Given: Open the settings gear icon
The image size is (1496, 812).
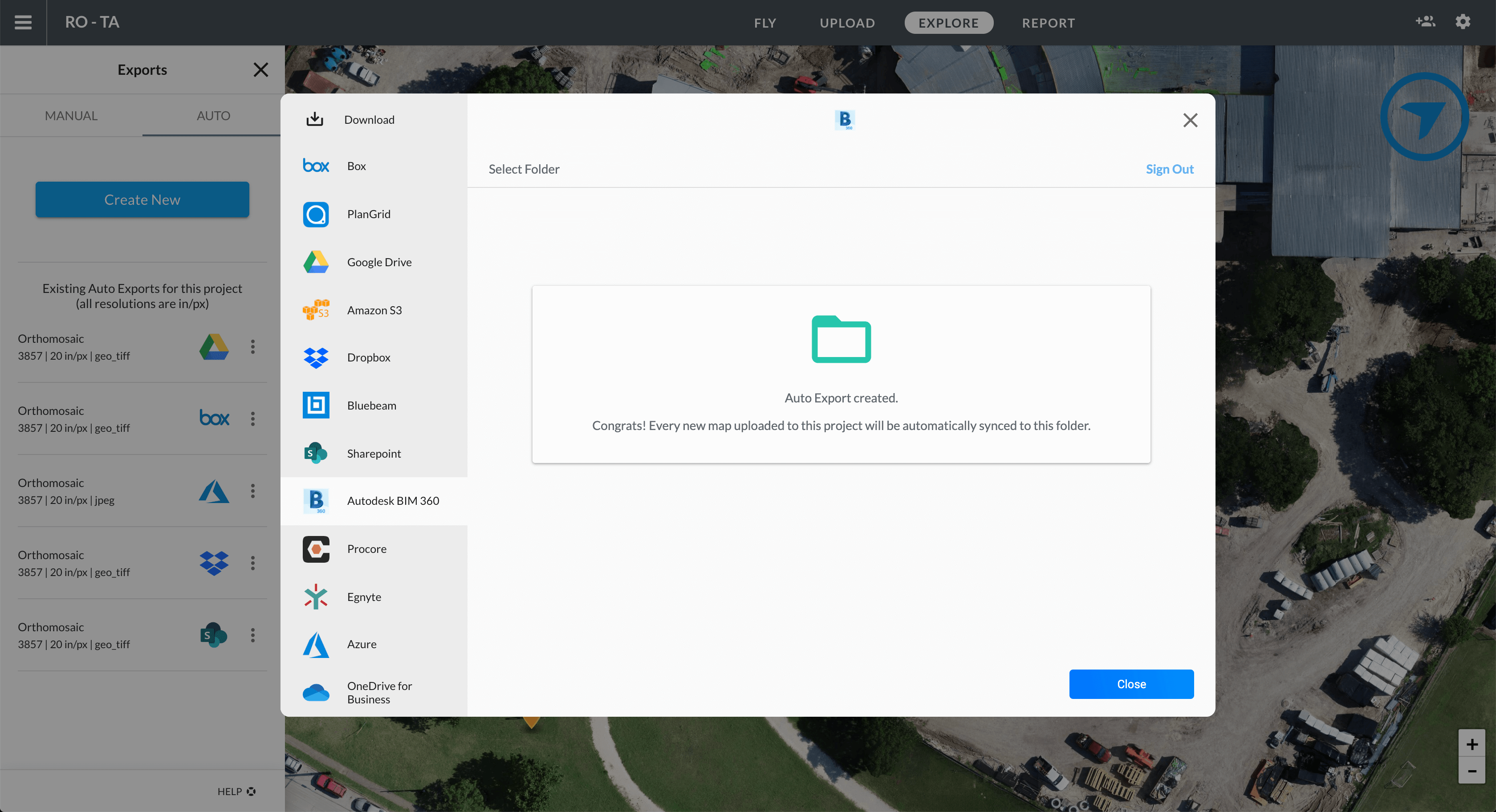Looking at the screenshot, I should click(x=1463, y=21).
